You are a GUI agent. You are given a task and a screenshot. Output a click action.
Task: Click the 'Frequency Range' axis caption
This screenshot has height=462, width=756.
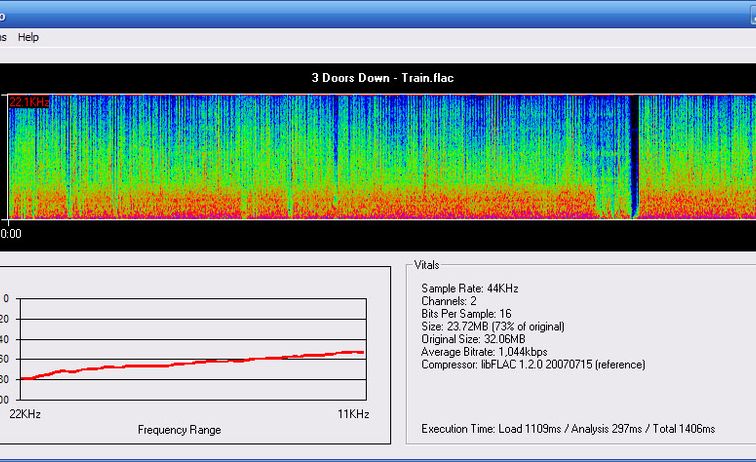(x=179, y=430)
